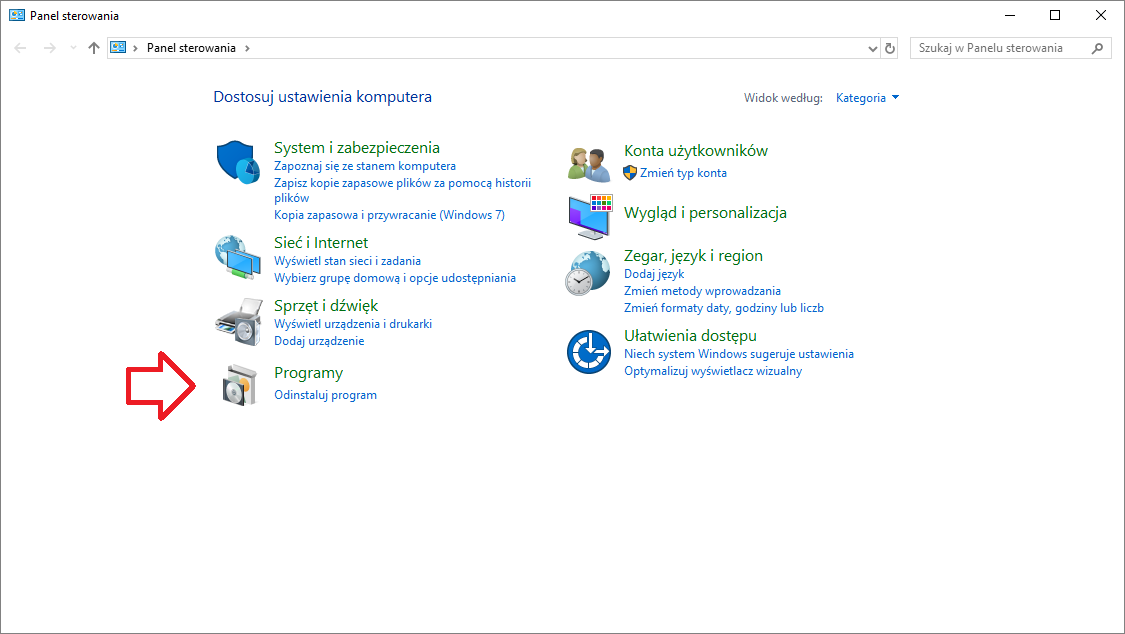Click the Sprzęt i dźwięk printer icon

pos(239,322)
